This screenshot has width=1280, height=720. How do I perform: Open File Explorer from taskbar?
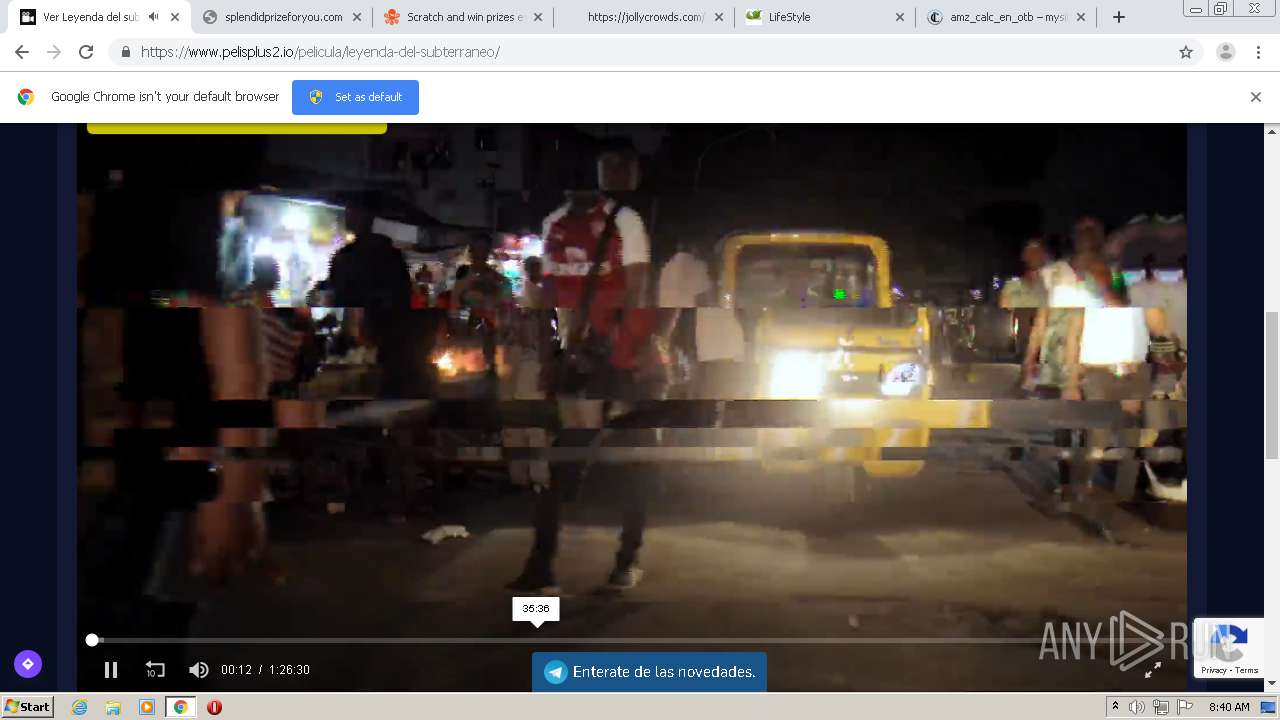coord(113,707)
